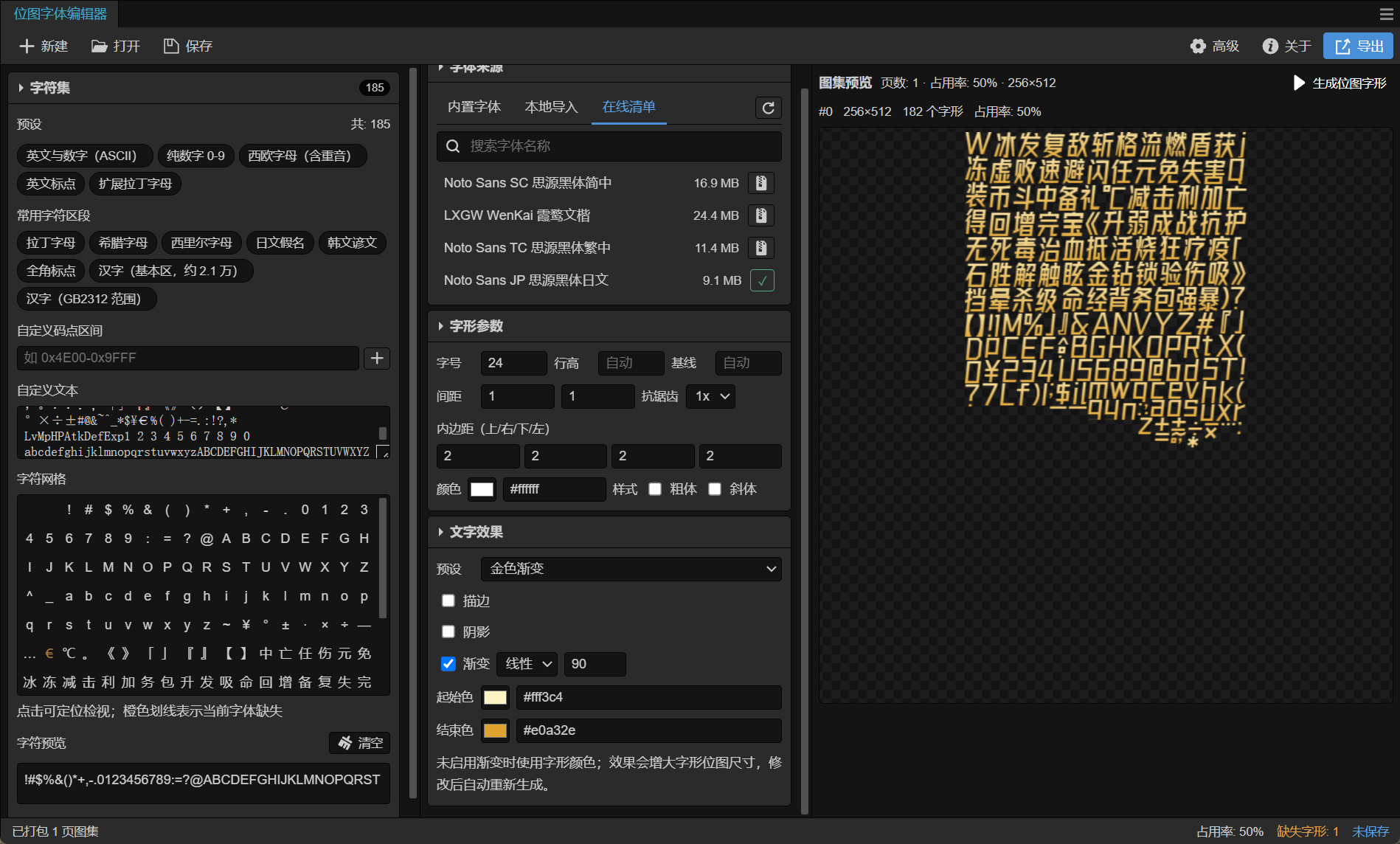The image size is (1400, 844).
Task: Open the 抗锯齿 1x dropdown
Action: tap(710, 396)
